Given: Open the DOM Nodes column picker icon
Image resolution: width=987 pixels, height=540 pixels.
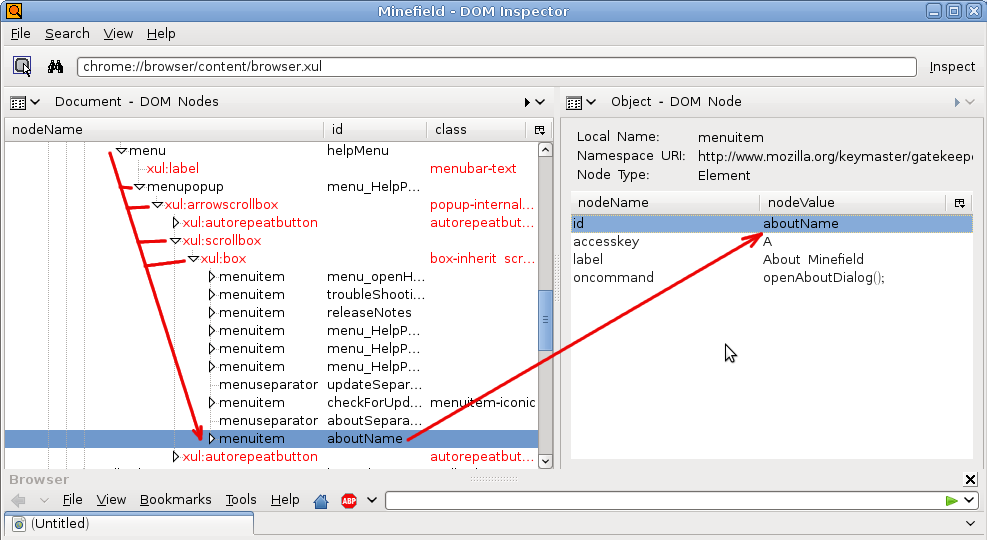Looking at the screenshot, I should [539, 130].
